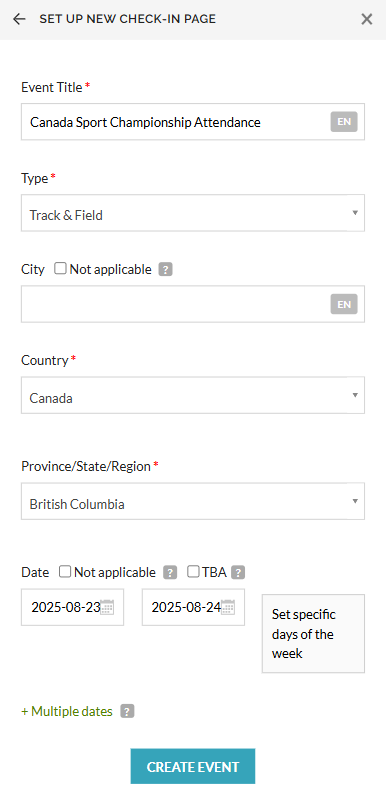Click the EN language badge in City field

click(344, 304)
